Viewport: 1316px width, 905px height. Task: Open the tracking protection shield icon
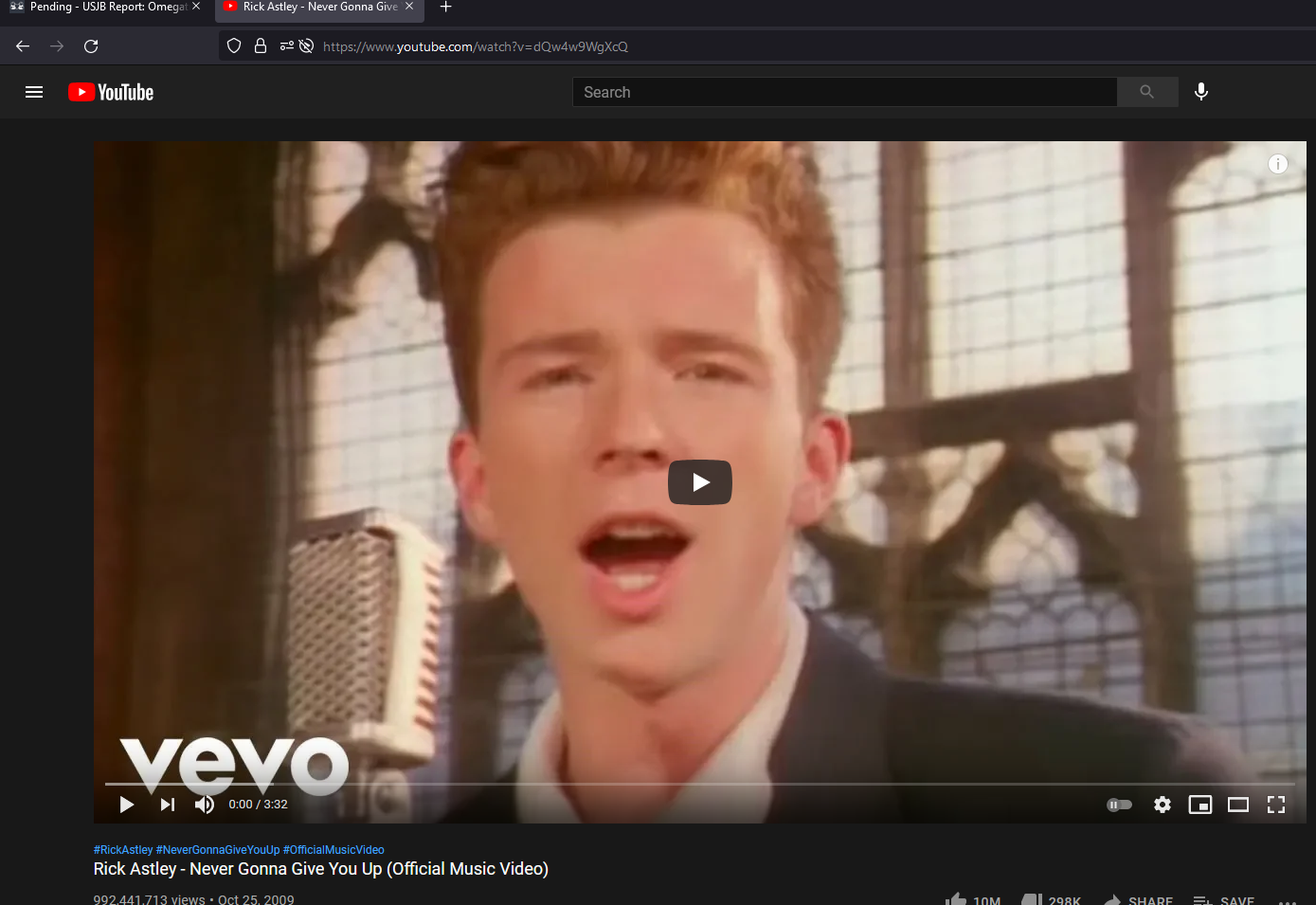[234, 45]
